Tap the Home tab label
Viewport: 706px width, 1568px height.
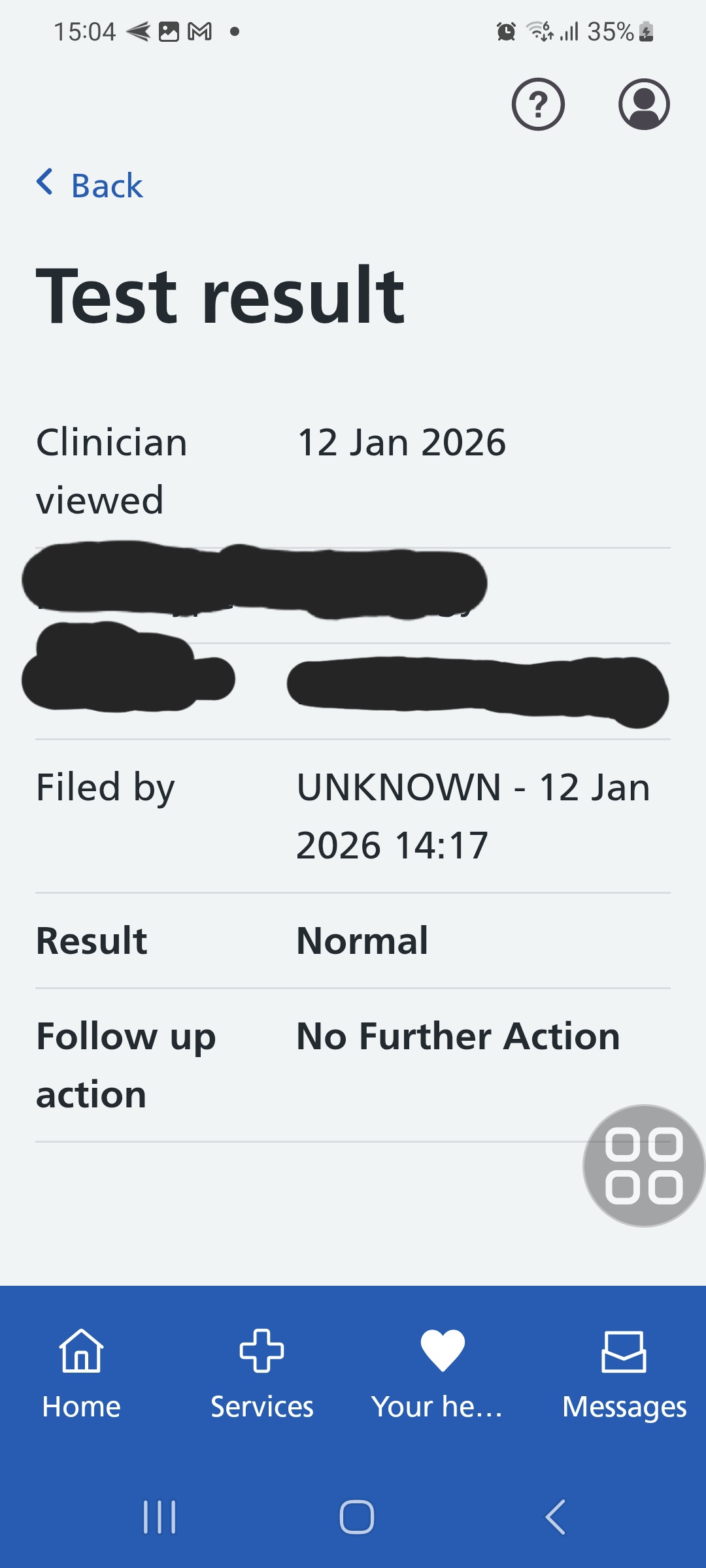click(81, 1407)
